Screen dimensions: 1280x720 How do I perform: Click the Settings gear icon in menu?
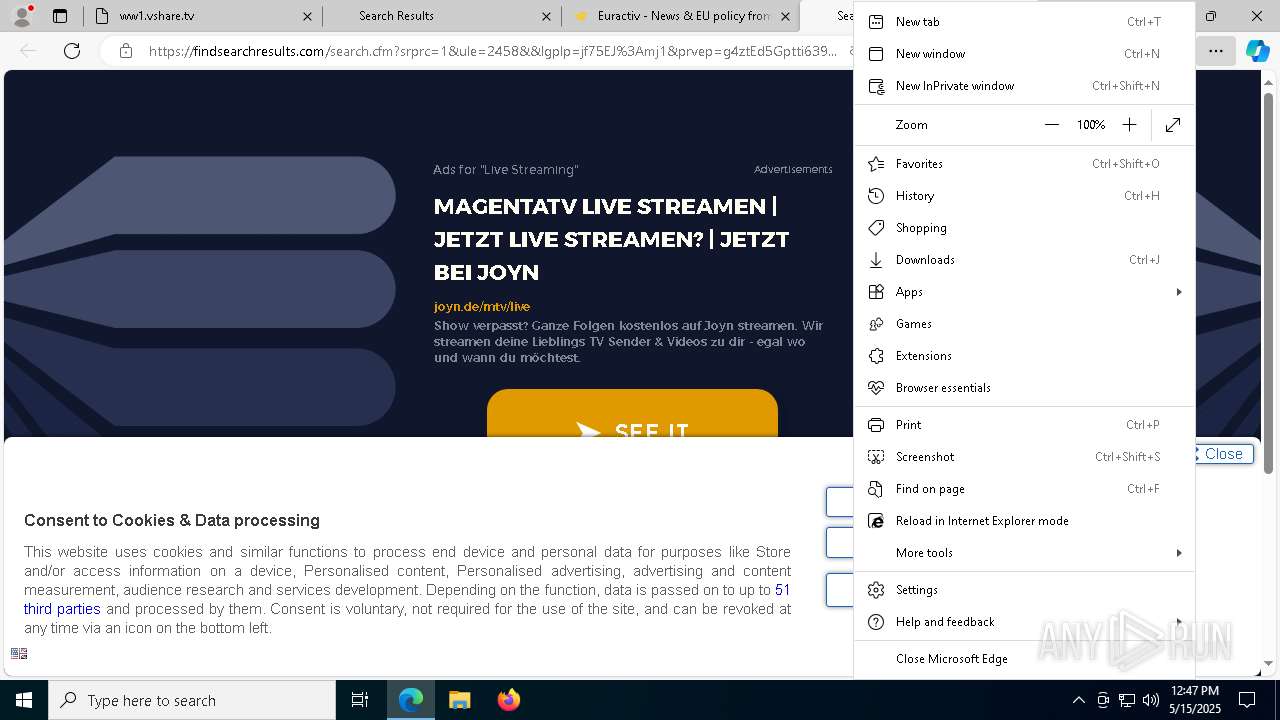[x=876, y=589]
